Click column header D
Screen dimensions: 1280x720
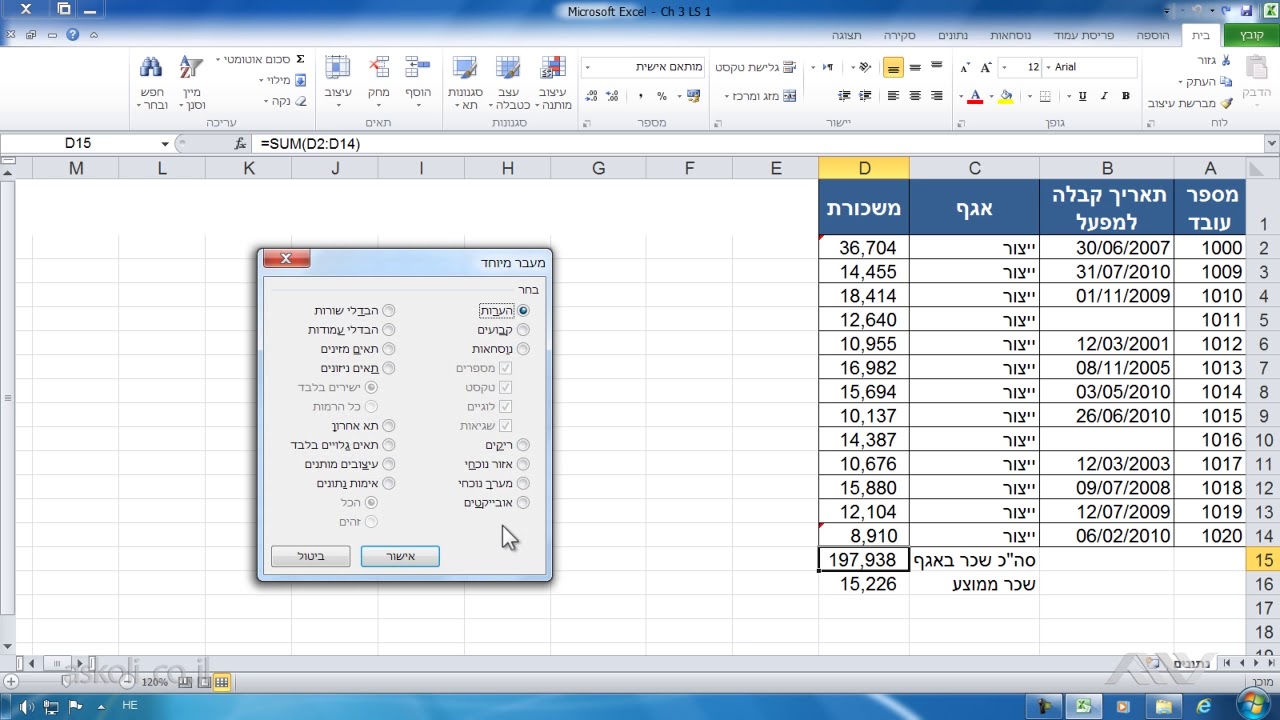click(864, 168)
